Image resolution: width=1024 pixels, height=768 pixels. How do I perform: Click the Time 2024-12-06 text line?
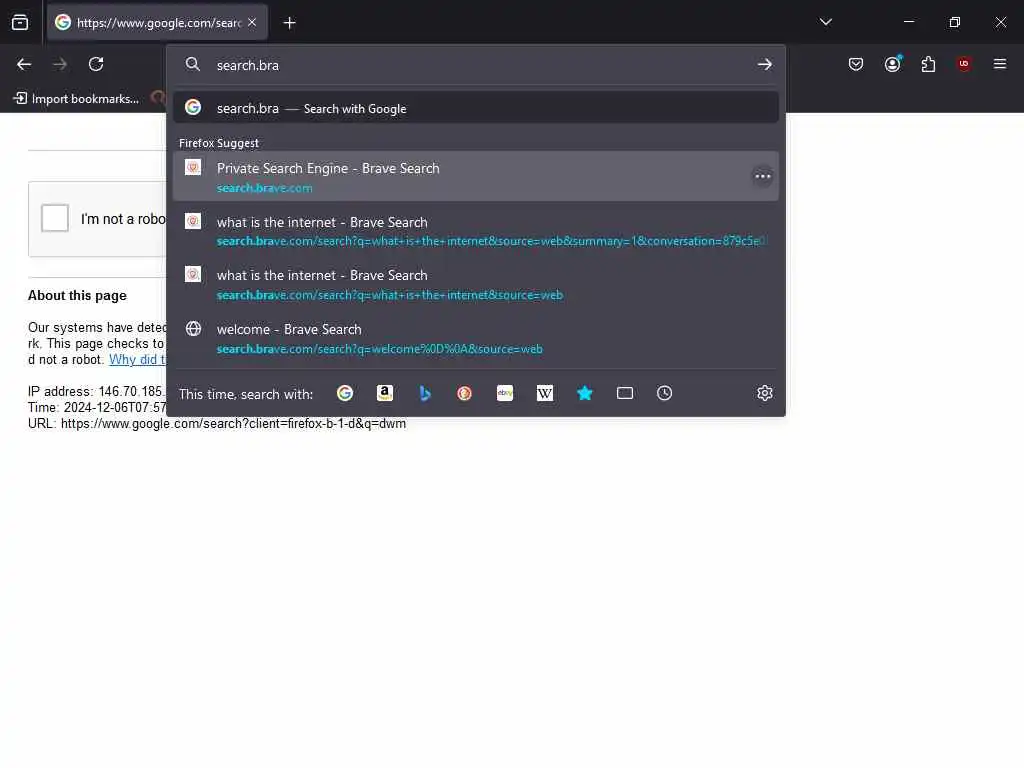tap(97, 408)
